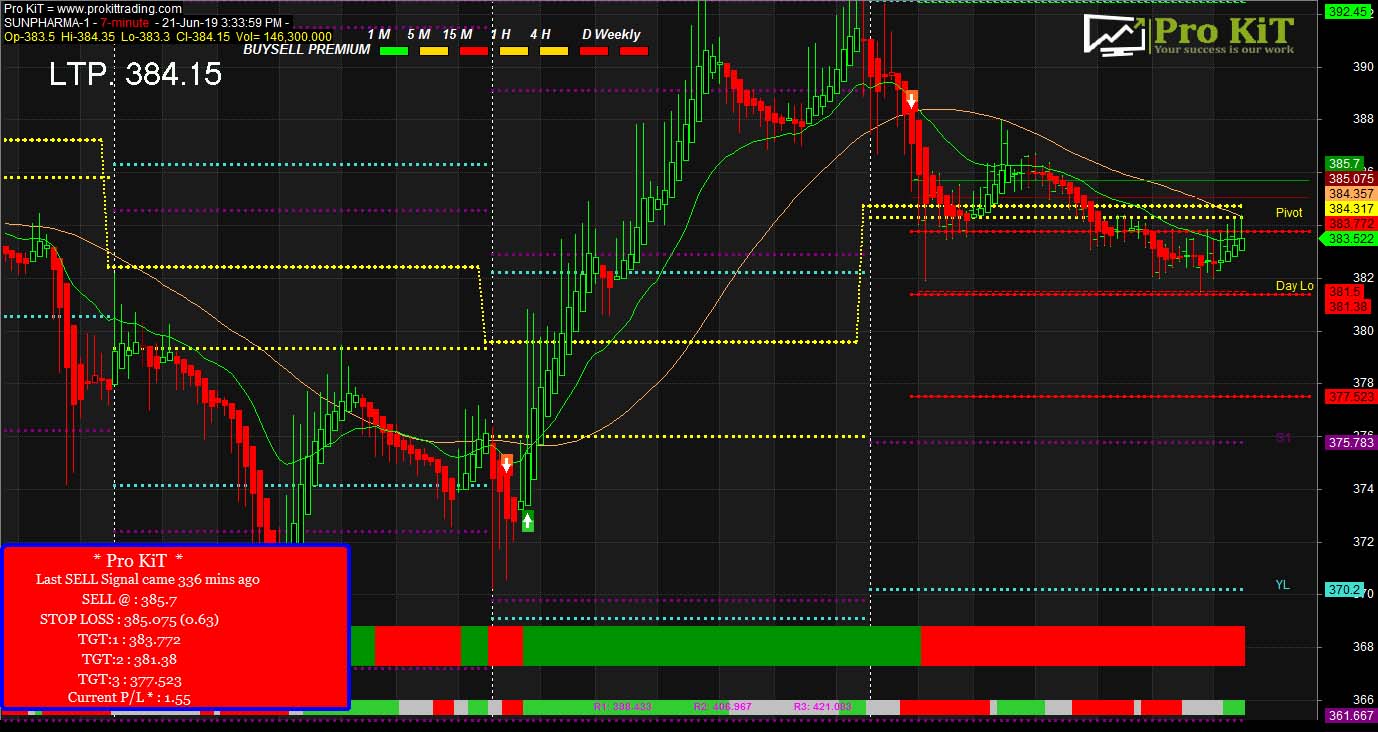The height and width of the screenshot is (732, 1378).
Task: Click the red Pro KiT SELL signal panel
Action: click(x=176, y=624)
